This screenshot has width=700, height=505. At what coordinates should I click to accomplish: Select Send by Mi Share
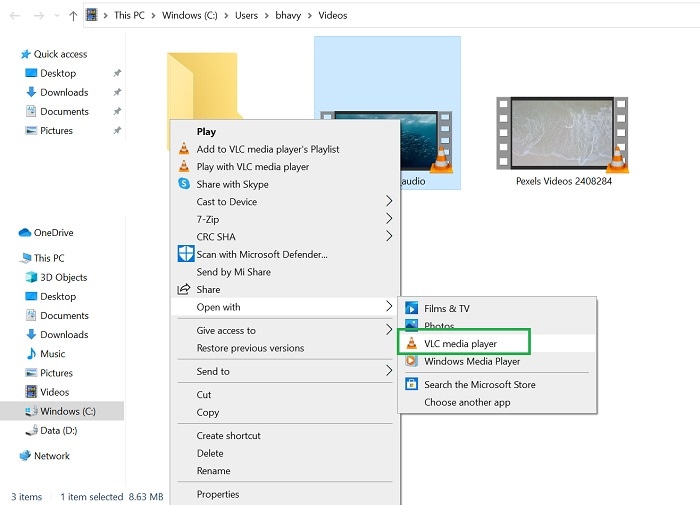coord(285,271)
